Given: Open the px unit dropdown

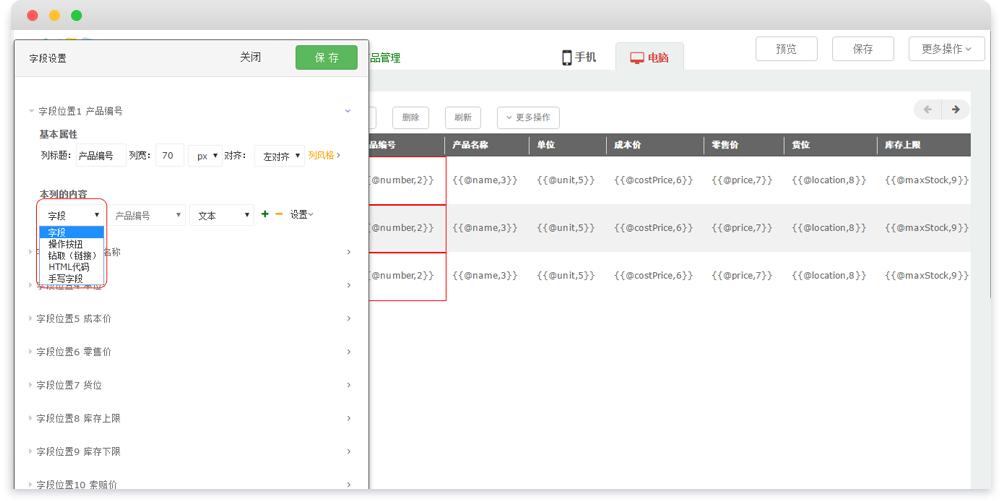Looking at the screenshot, I should (x=206, y=156).
